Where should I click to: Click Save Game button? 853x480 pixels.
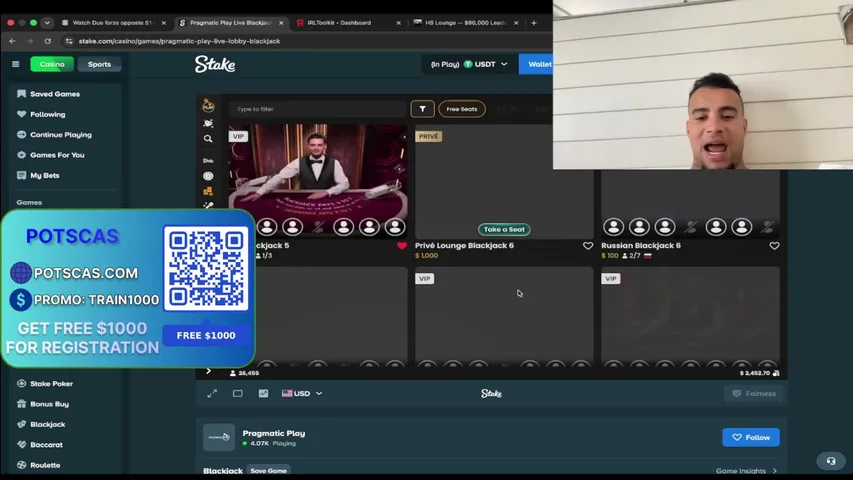click(269, 471)
